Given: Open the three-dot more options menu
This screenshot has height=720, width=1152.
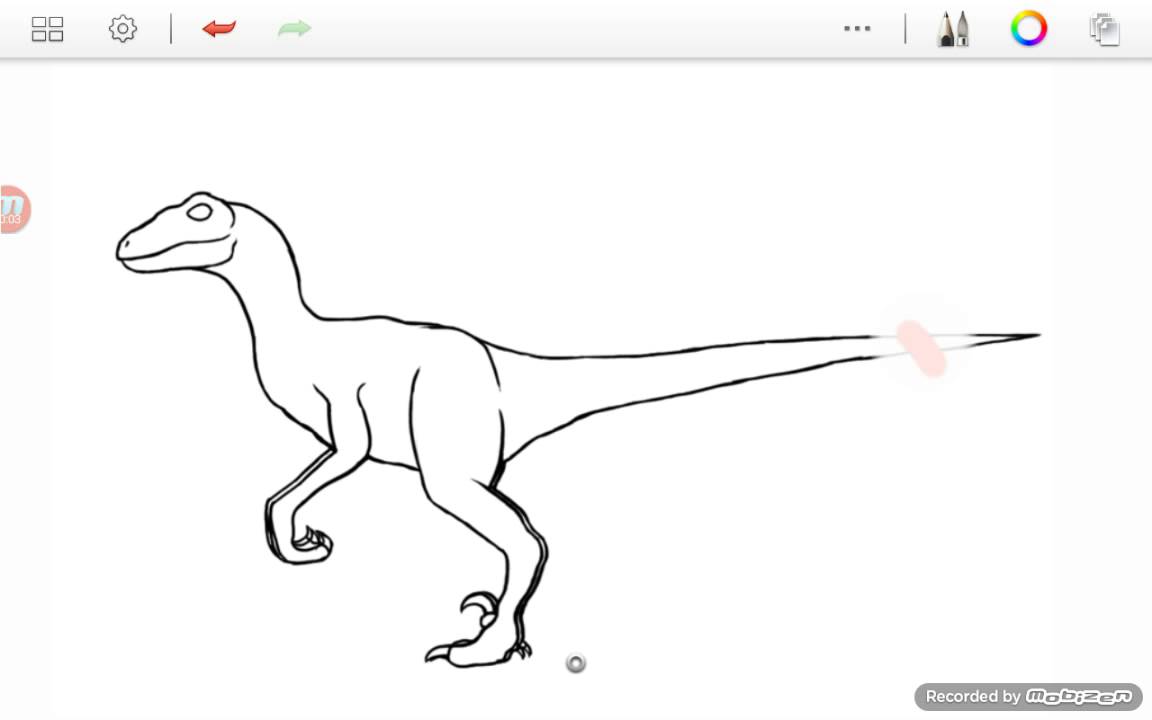Looking at the screenshot, I should coord(857,29).
